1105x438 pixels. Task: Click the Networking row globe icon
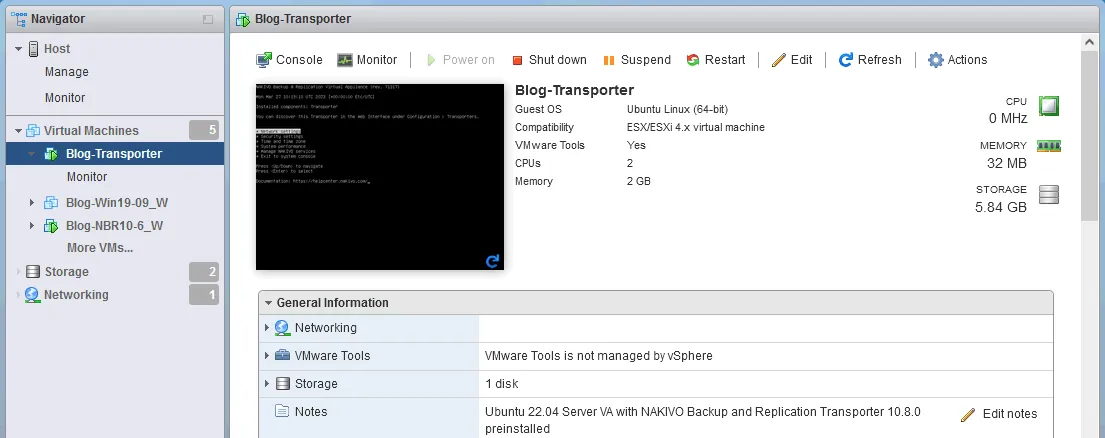283,328
